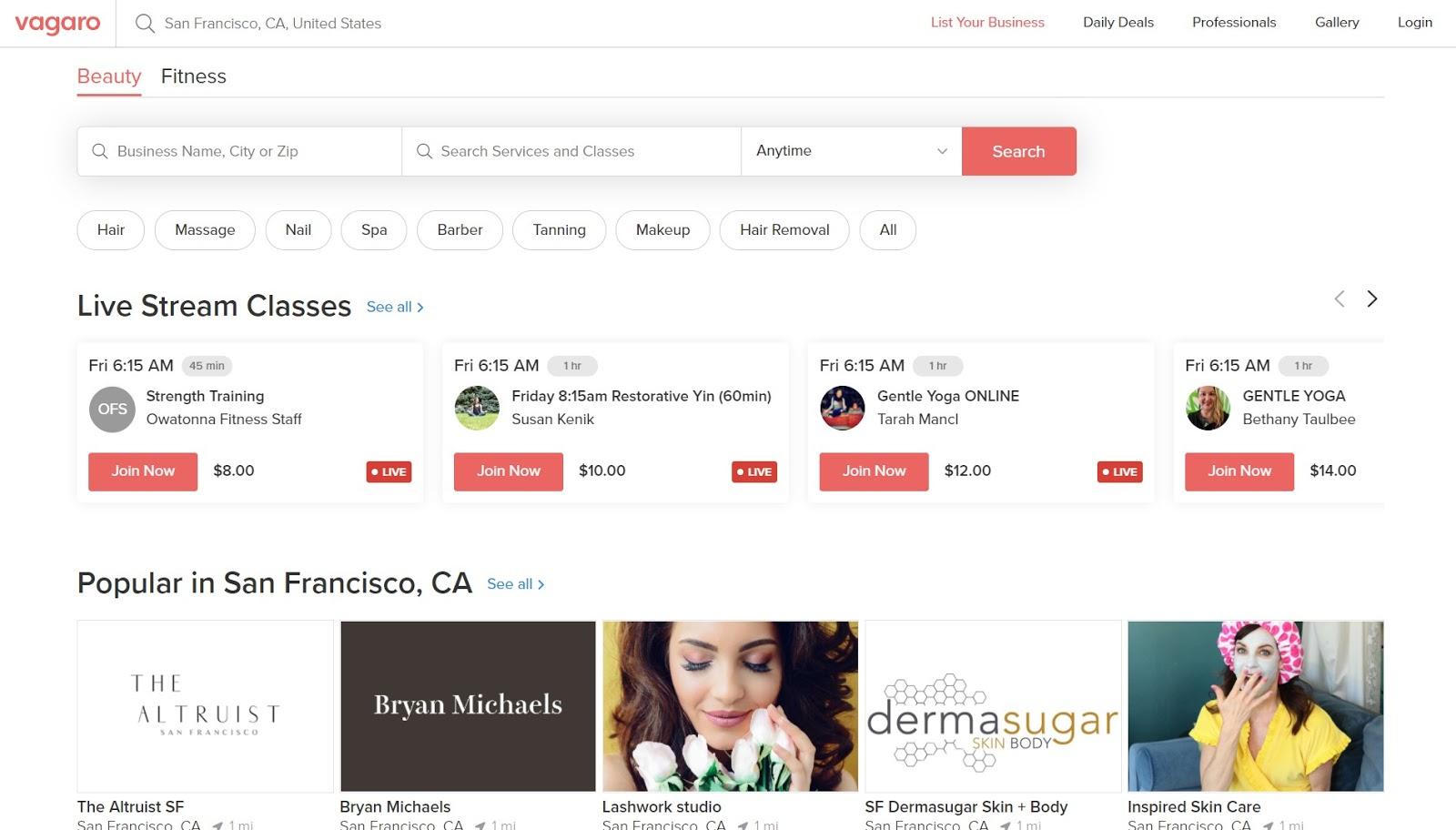Image resolution: width=1456 pixels, height=830 pixels.
Task: Open Tarah Mancl's profile picture
Action: point(843,409)
